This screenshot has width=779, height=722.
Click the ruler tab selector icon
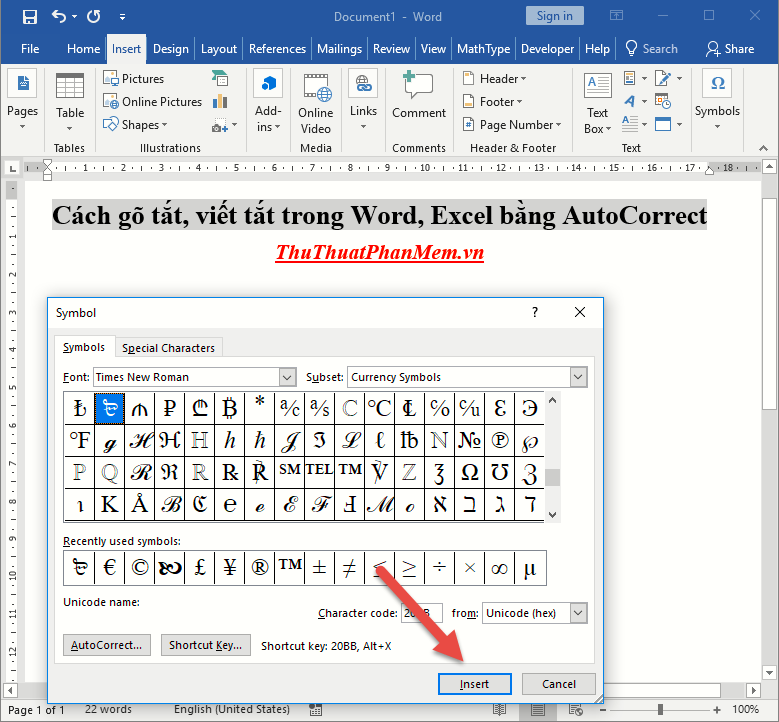pyautogui.click(x=12, y=169)
